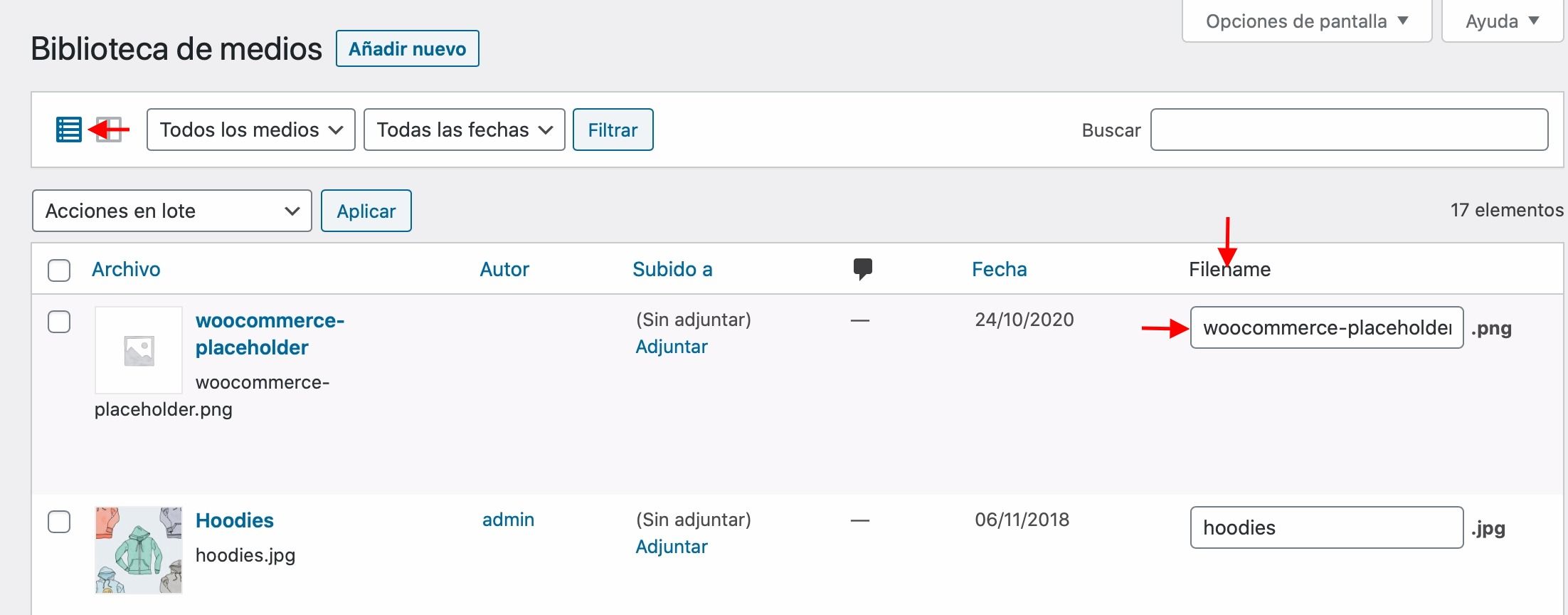Open the 'Todos los medios' dropdown
This screenshot has height=615, width=1568.
point(251,130)
